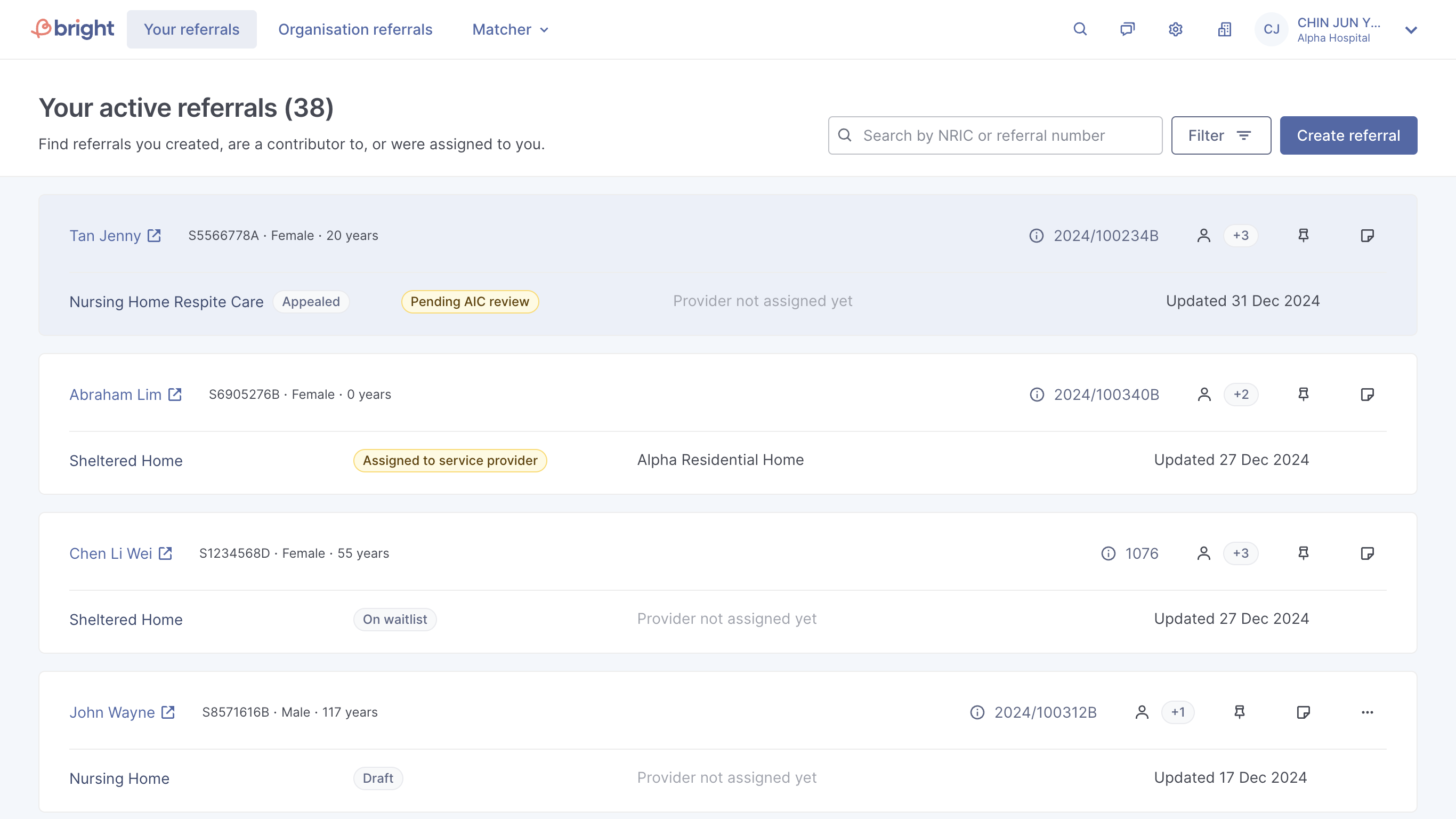Open notes for Abraham Lim's referral

click(x=1367, y=394)
